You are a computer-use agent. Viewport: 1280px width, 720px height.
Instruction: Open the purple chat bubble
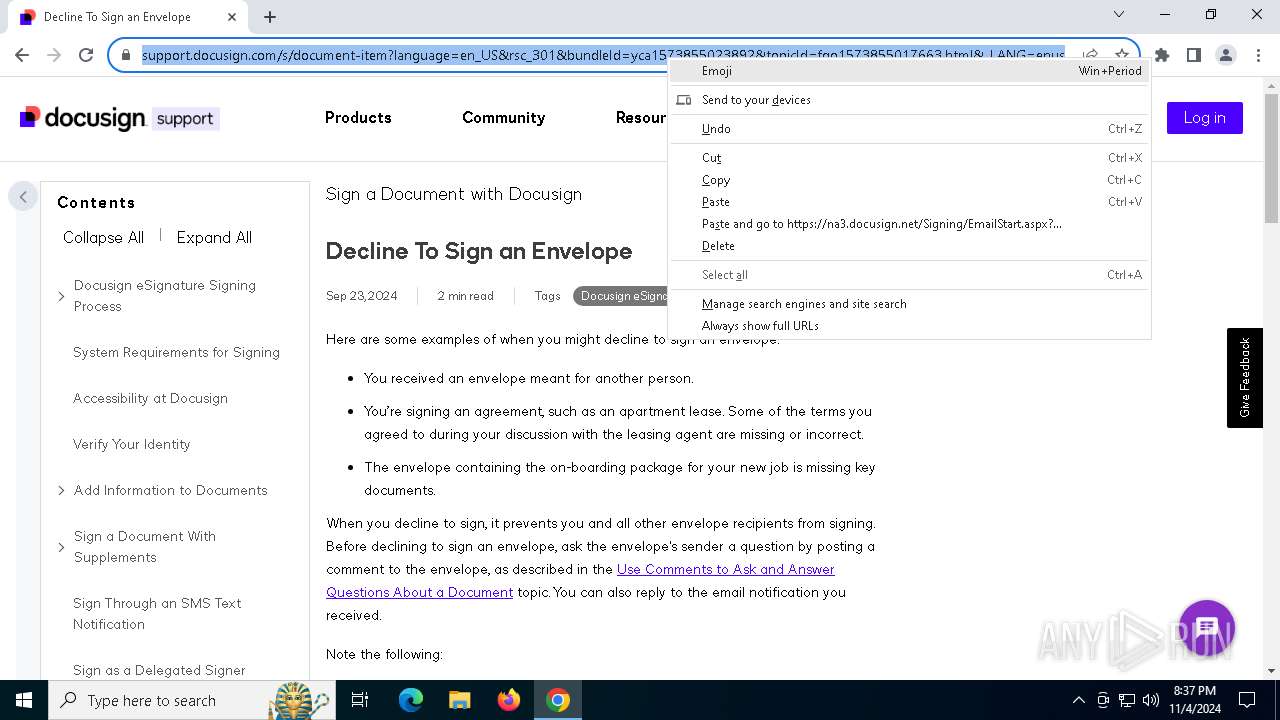click(1207, 628)
